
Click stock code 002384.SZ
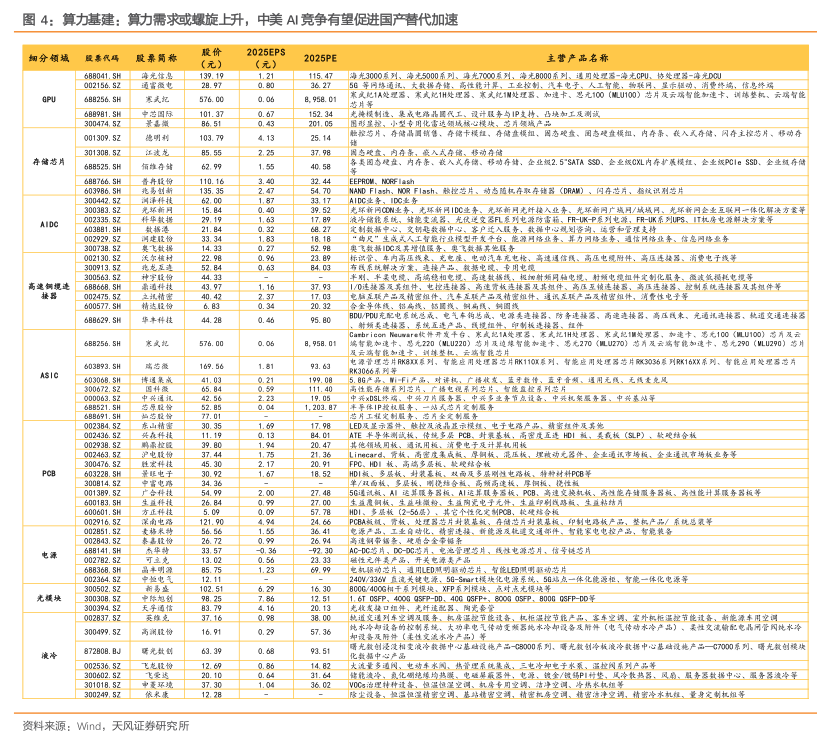pos(102,426)
